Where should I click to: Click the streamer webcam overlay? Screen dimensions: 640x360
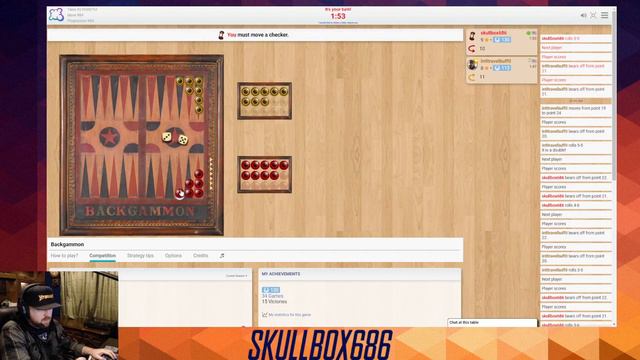click(x=59, y=316)
